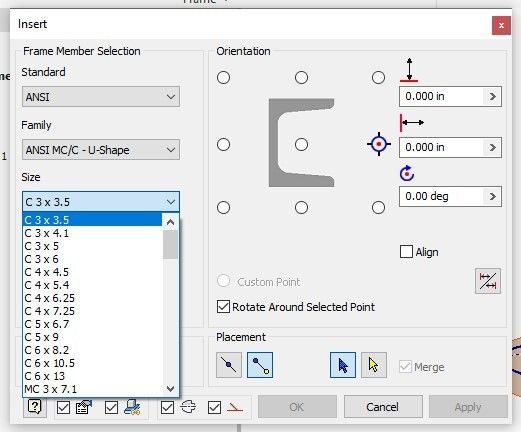
Task: Activate yellow arrow selection tool
Action: (374, 365)
